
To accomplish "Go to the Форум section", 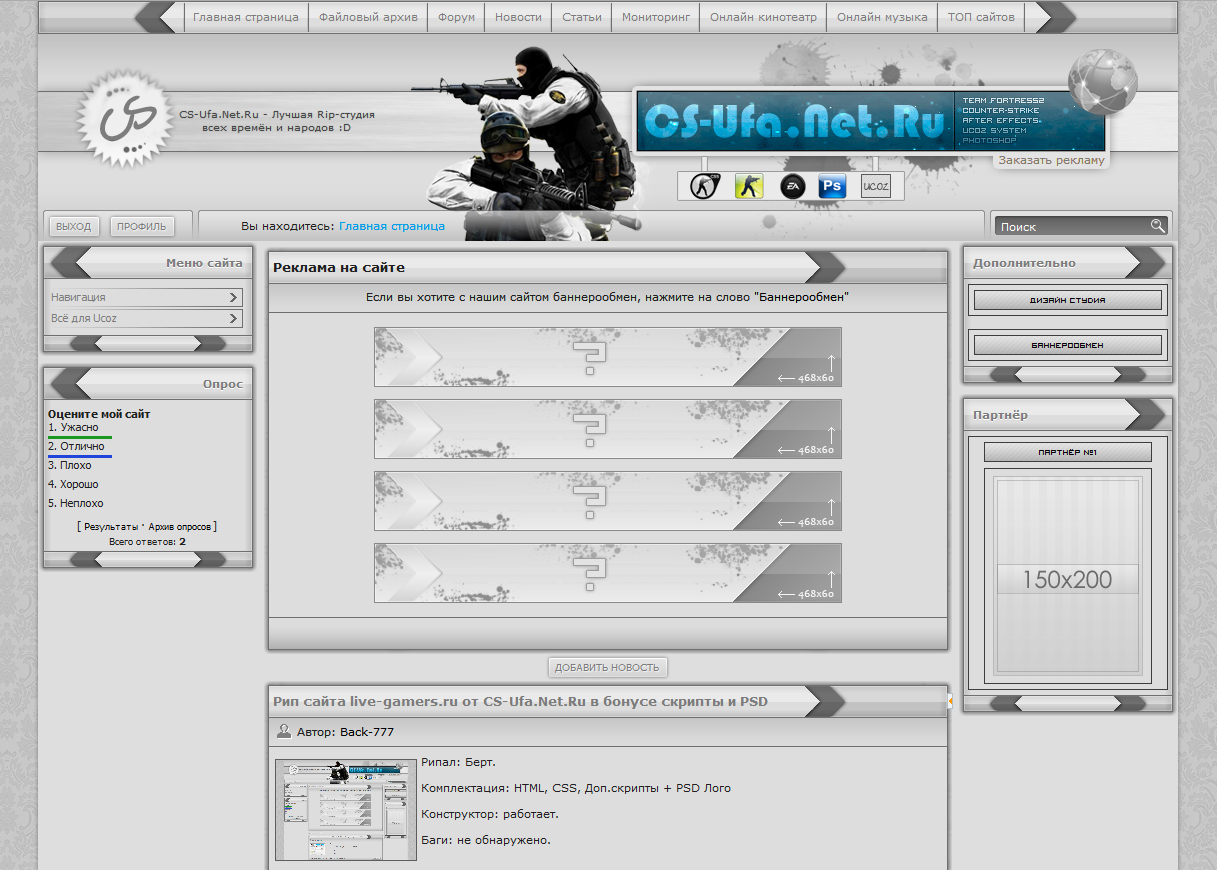I will pos(457,17).
